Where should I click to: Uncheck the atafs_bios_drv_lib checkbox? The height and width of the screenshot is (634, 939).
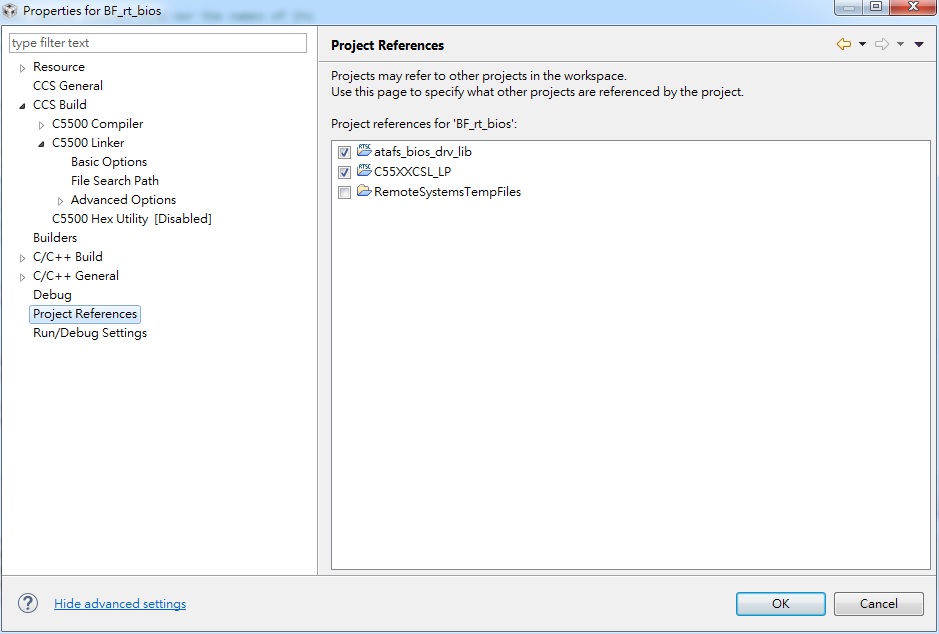click(344, 152)
